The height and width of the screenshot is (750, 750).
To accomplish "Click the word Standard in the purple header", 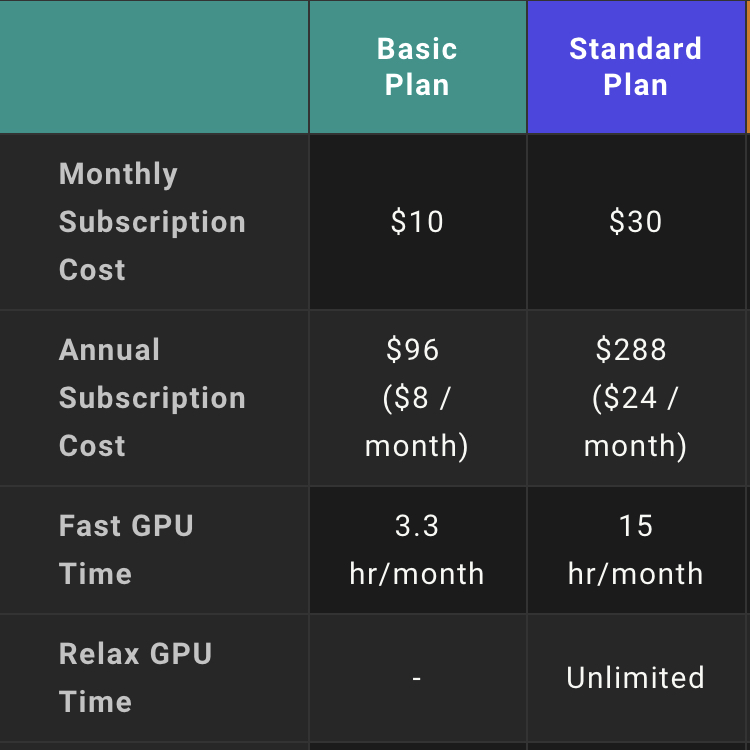I will point(636,48).
